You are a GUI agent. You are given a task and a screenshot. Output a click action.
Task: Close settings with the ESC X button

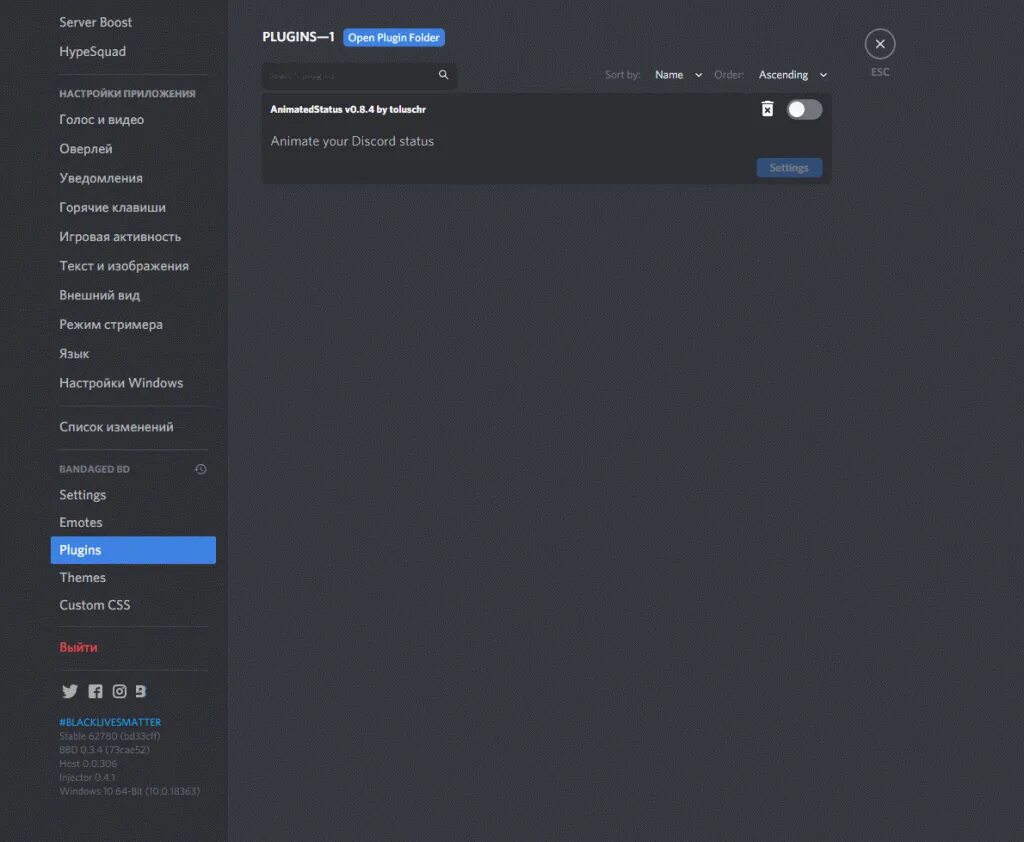(880, 44)
